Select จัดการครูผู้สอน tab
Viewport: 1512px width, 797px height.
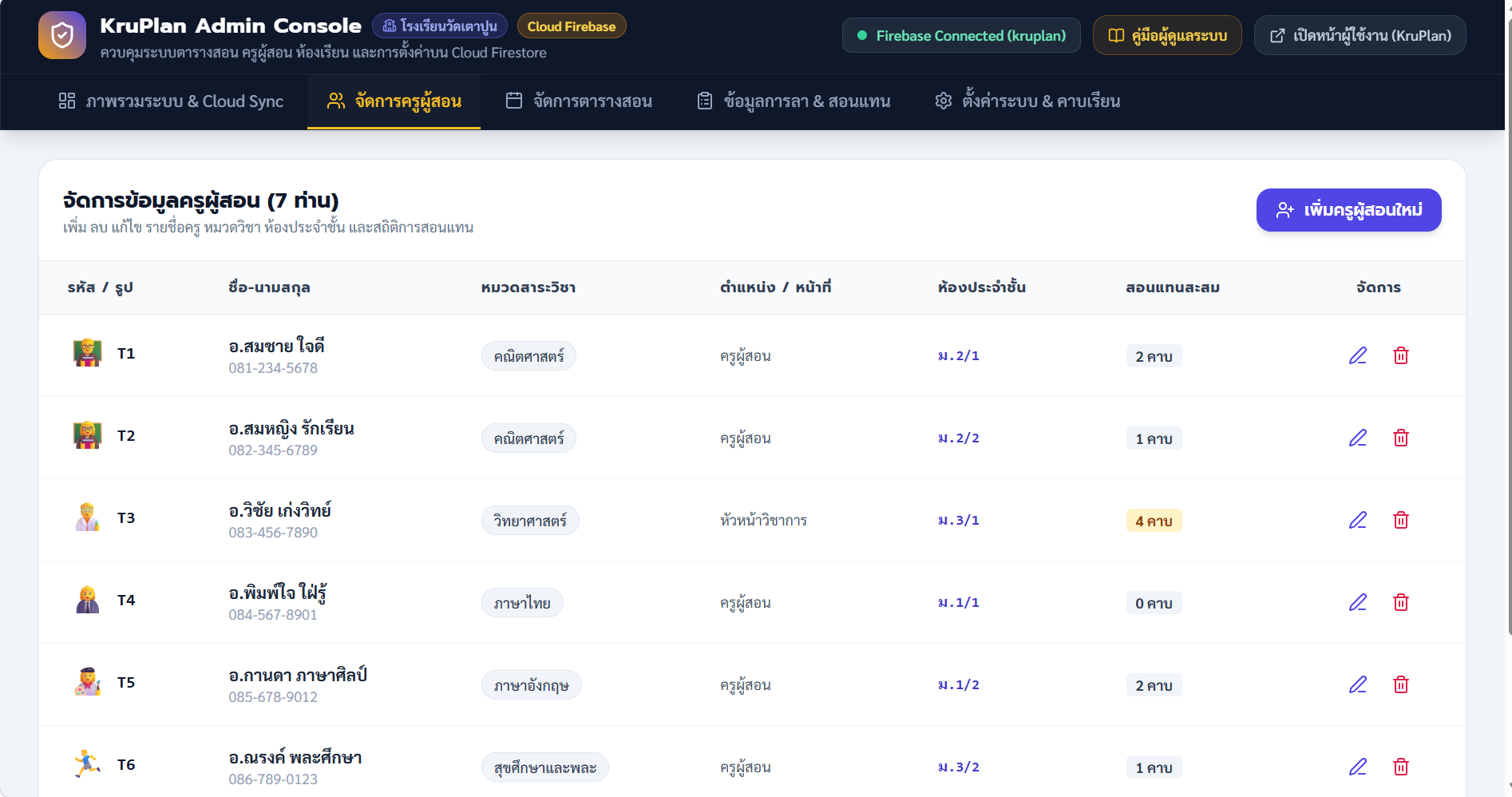[394, 101]
